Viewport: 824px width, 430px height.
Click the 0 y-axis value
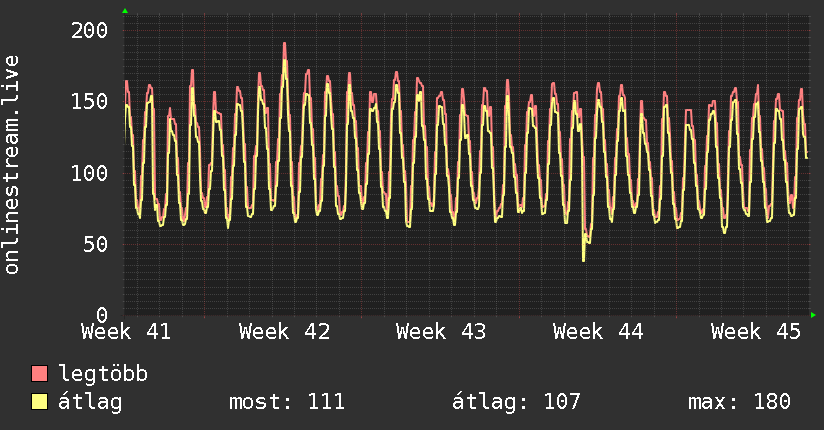pos(101,315)
